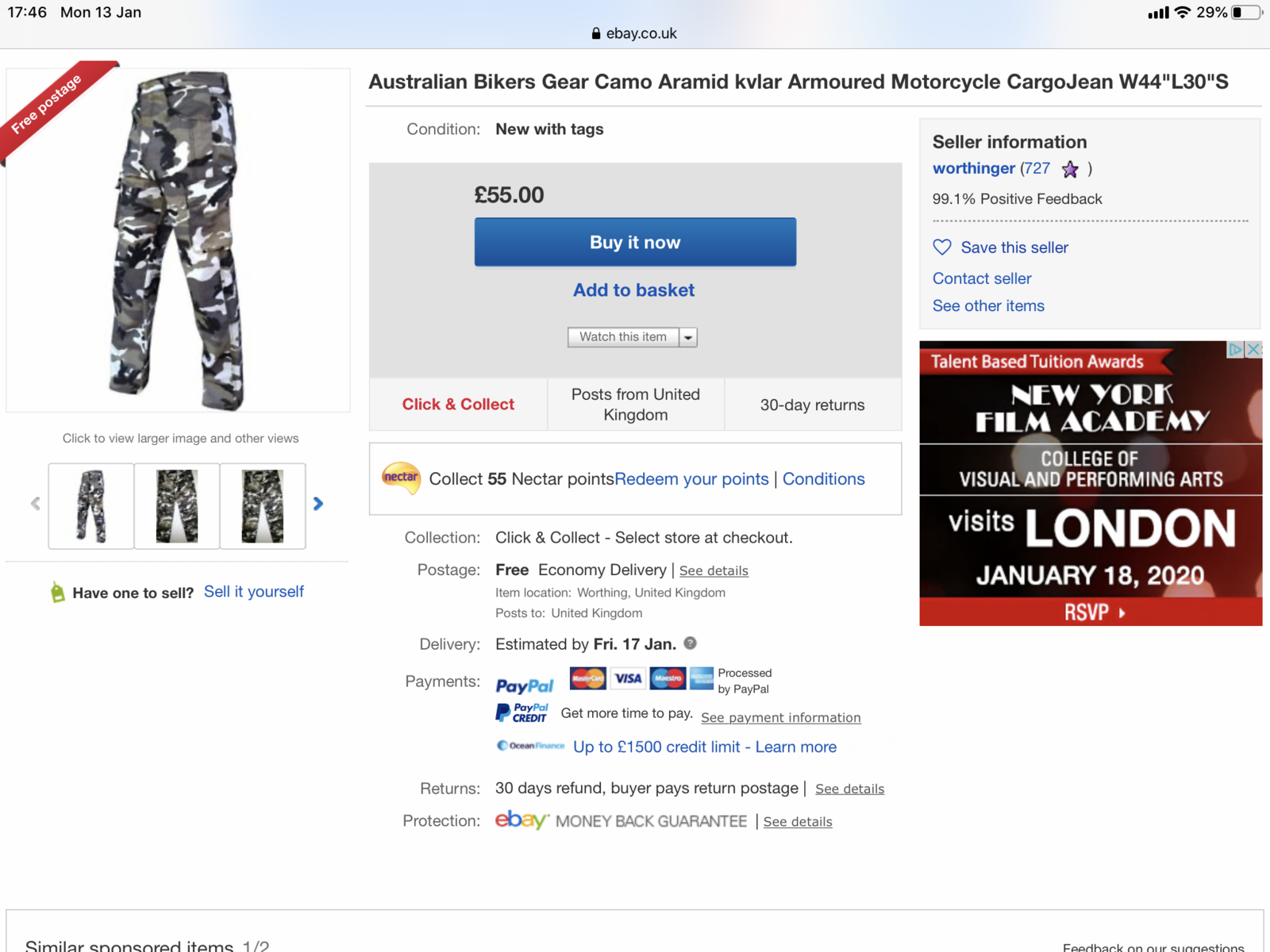
Task: Click the PayPal Credit logo
Action: point(522,713)
